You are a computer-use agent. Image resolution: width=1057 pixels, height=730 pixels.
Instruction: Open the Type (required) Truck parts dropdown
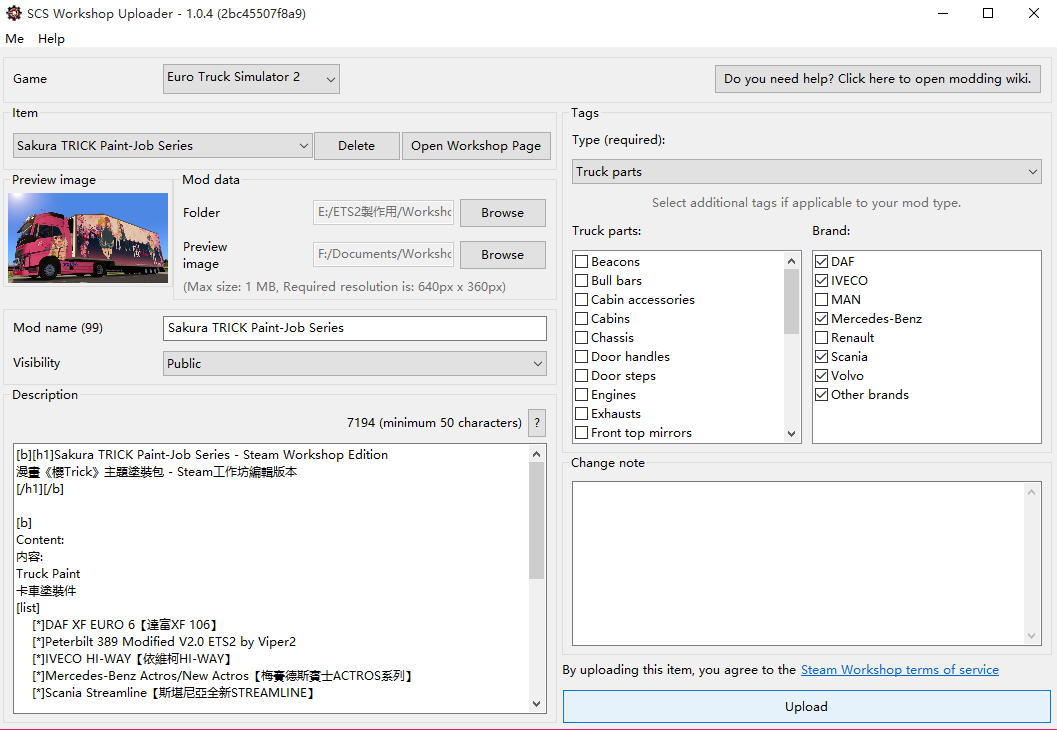(x=806, y=172)
